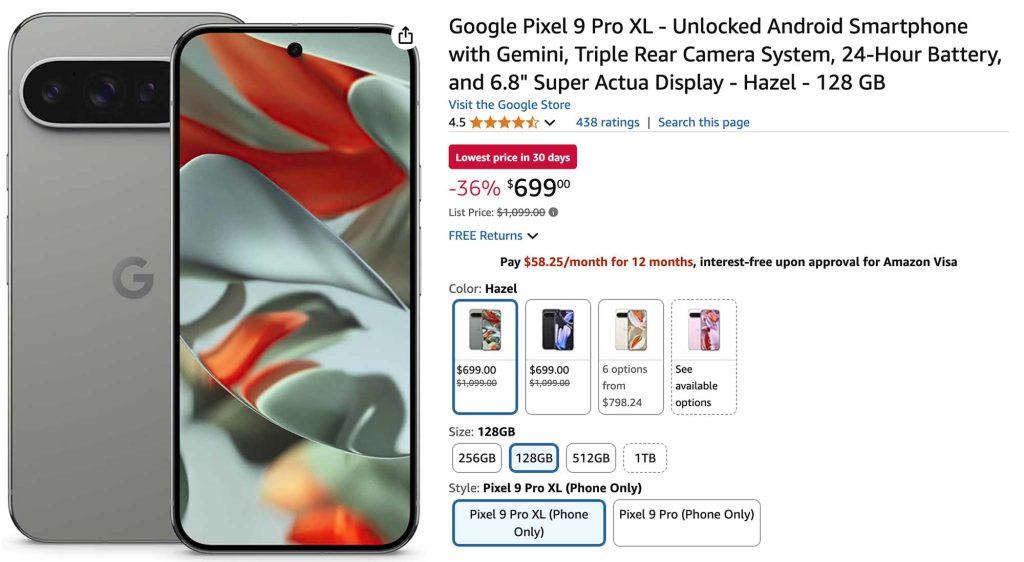Viewport: 1024px width, 562px height.
Task: Select the 1TB size option
Action: pyautogui.click(x=645, y=458)
